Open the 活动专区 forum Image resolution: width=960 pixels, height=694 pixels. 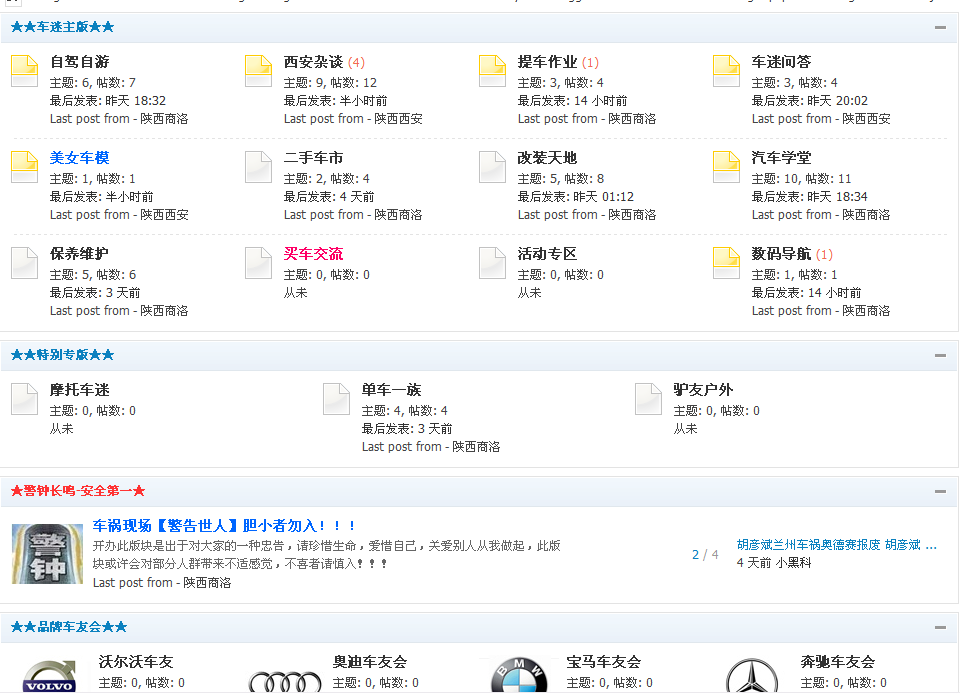(x=547, y=254)
